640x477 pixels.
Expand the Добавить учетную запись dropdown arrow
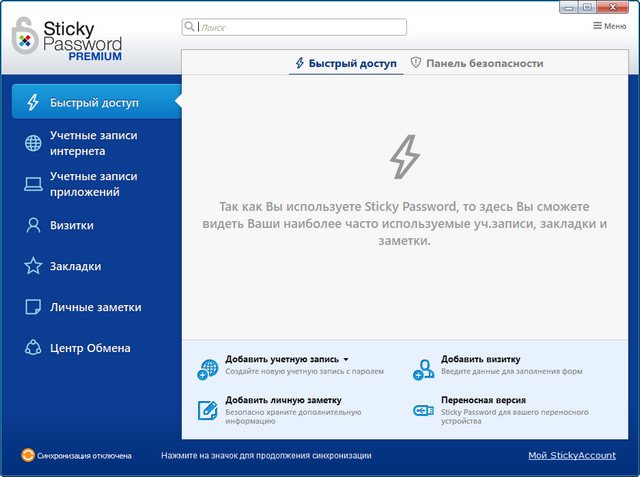[346, 359]
